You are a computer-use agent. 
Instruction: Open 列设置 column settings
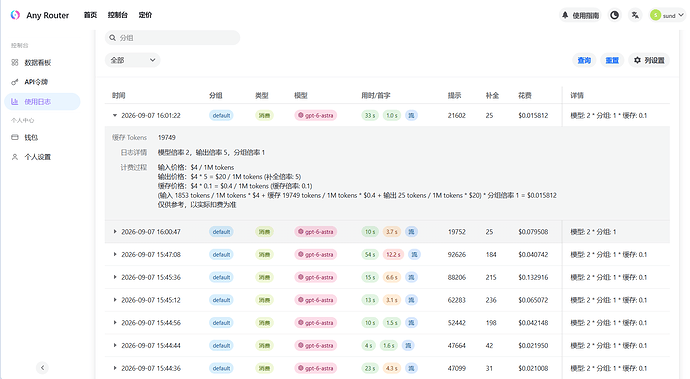pyautogui.click(x=649, y=60)
